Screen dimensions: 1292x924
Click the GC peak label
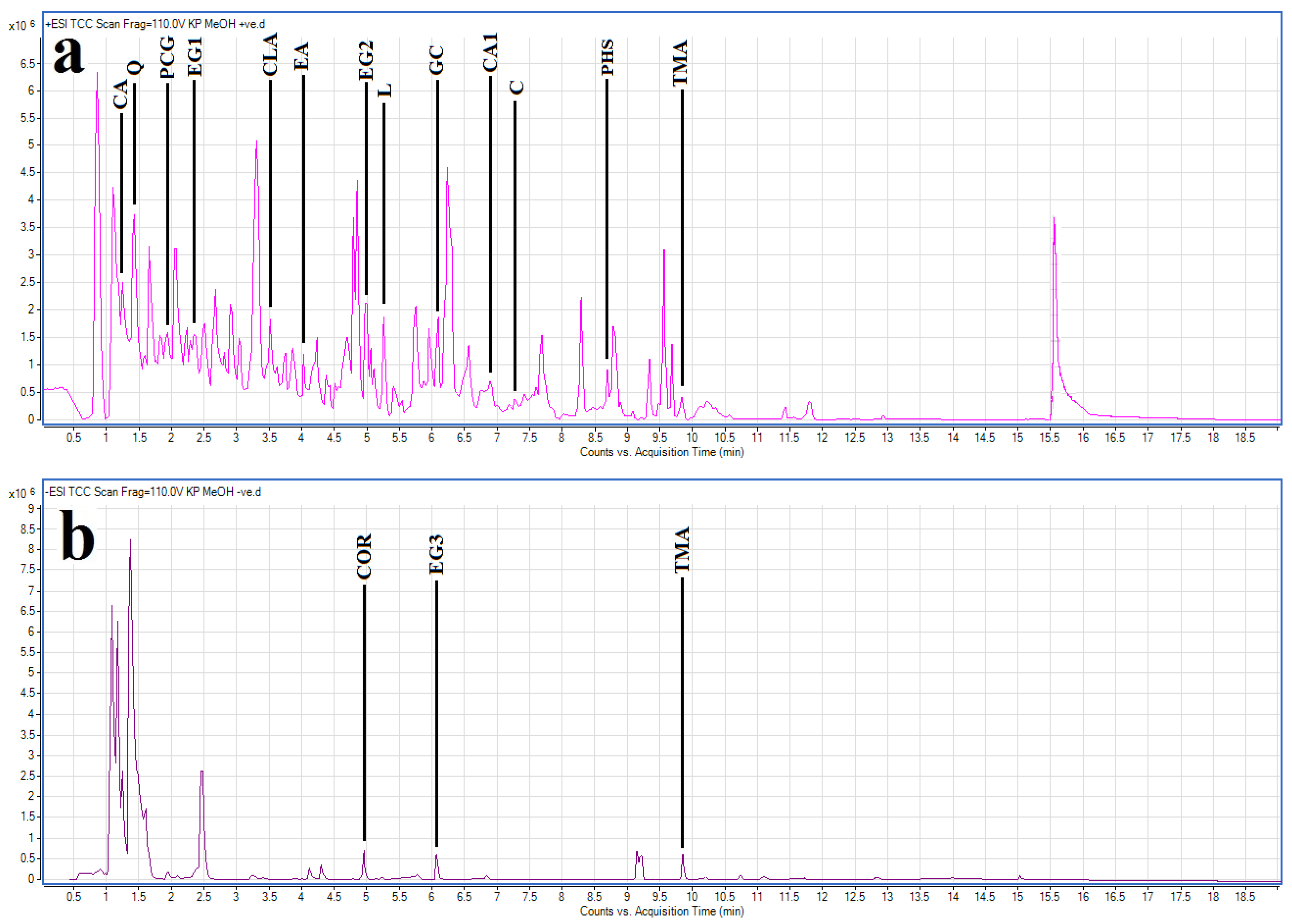click(437, 60)
